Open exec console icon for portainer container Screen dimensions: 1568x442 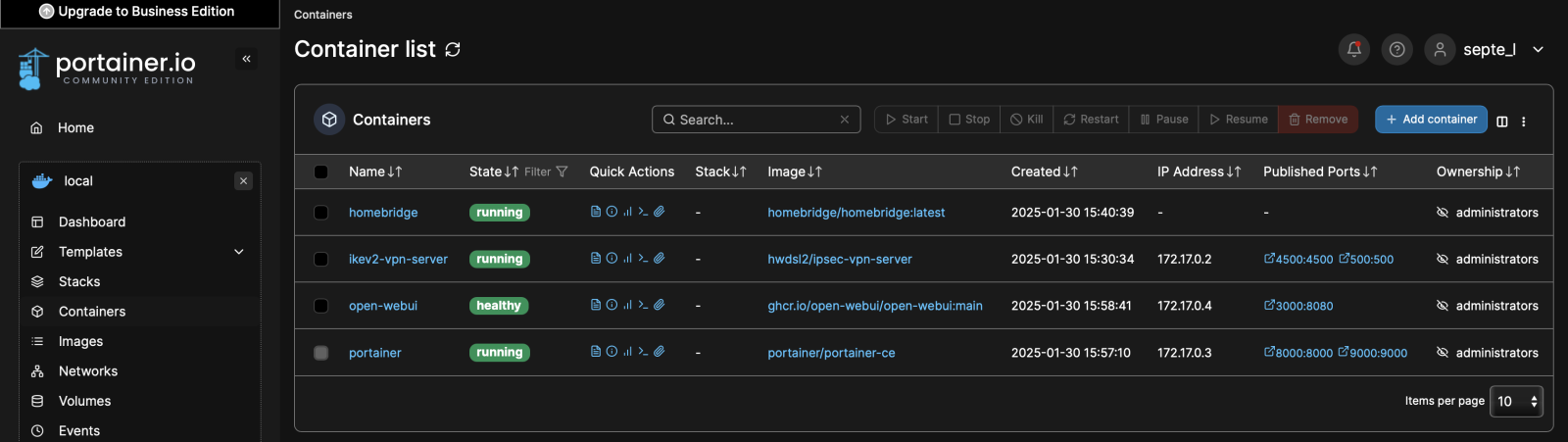click(x=643, y=352)
